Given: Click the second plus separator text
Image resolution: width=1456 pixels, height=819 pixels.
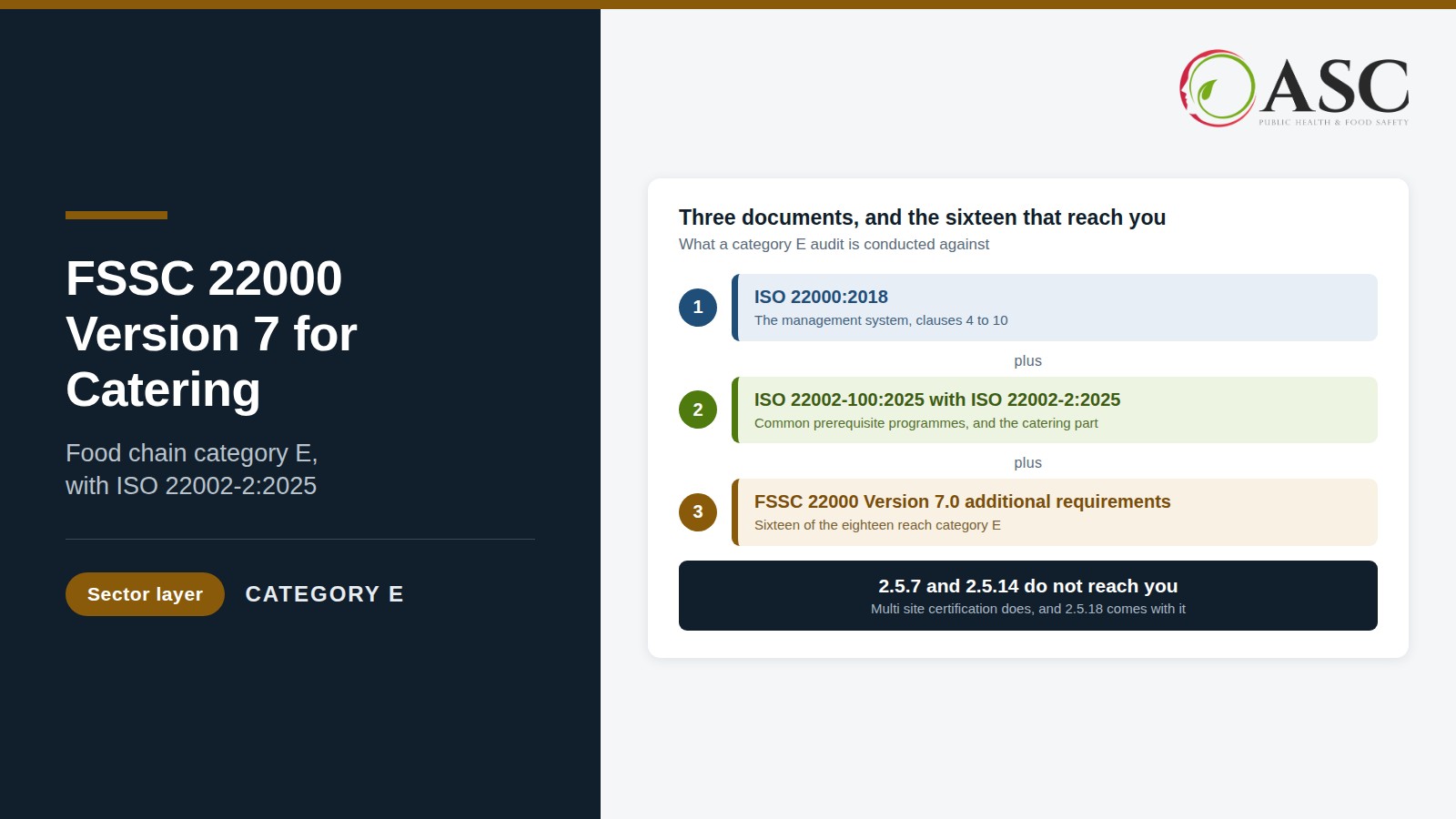Looking at the screenshot, I should [1028, 462].
